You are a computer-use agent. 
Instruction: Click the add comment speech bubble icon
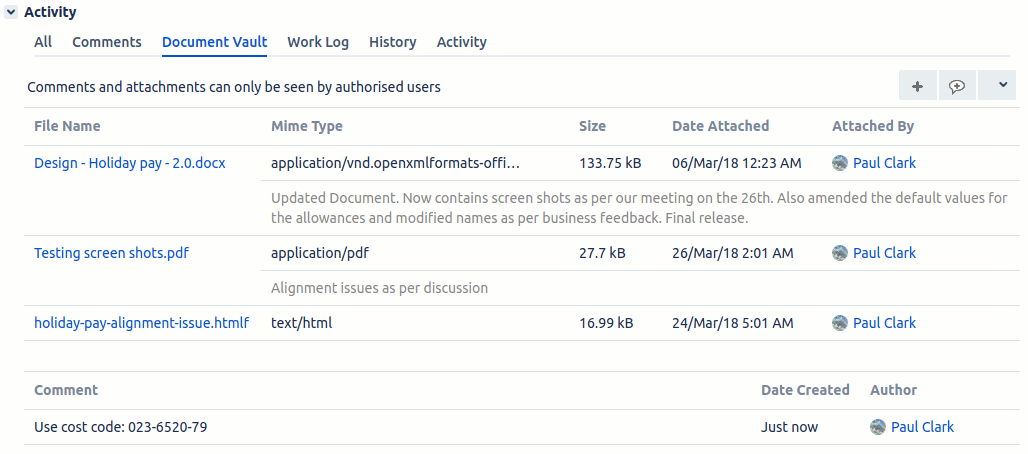[957, 86]
